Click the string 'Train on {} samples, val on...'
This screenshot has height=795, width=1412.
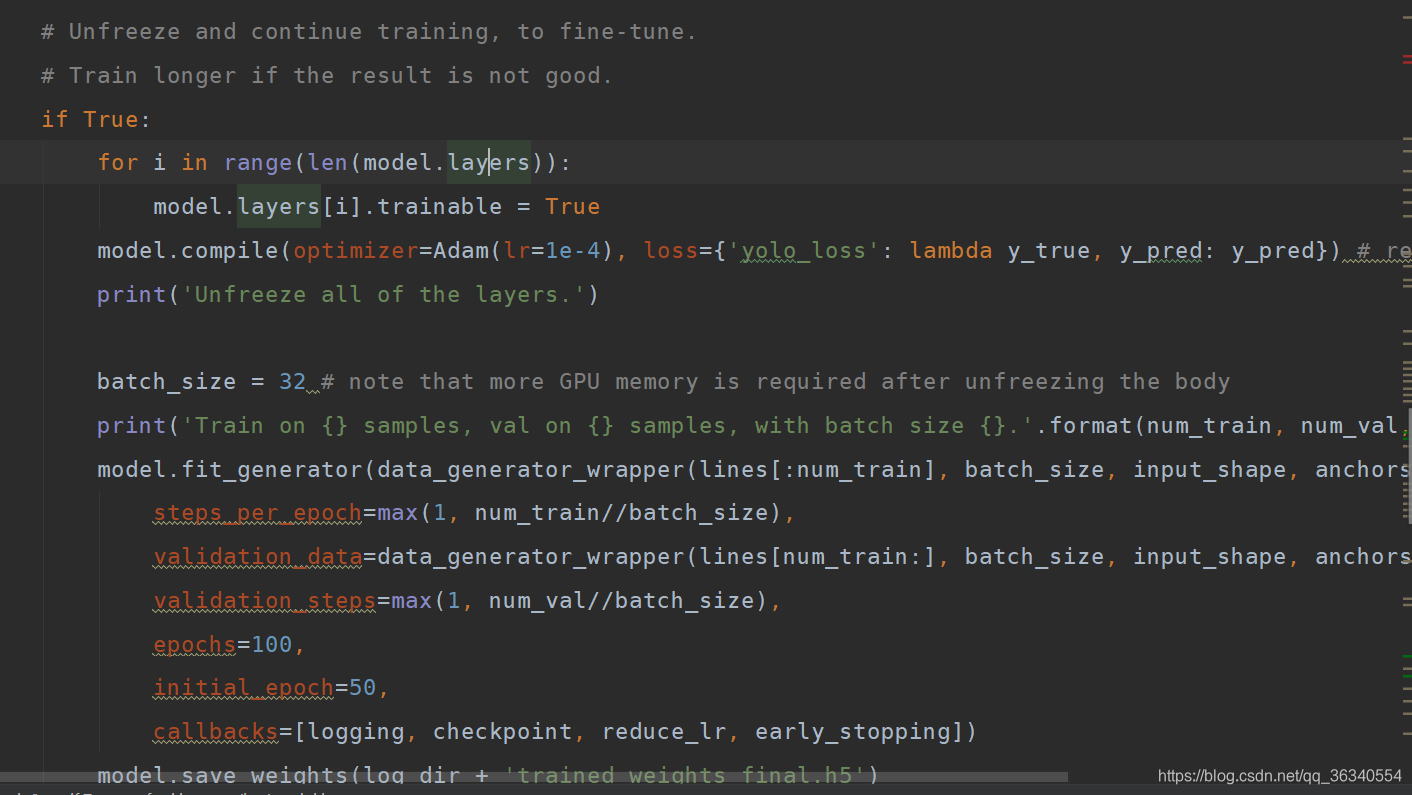tap(608, 425)
